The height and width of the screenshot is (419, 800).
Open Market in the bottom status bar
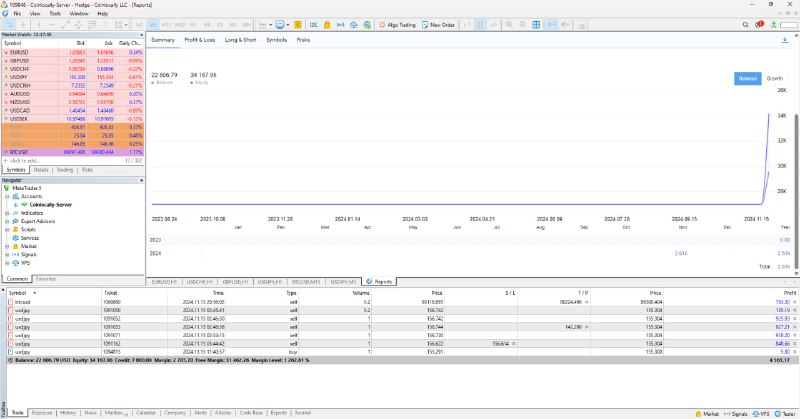707,414
